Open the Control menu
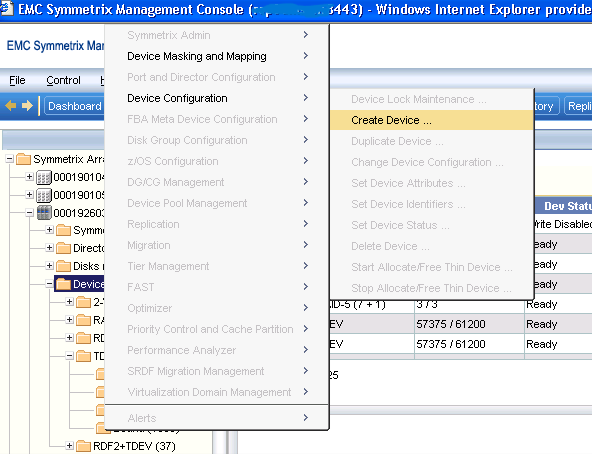 63,80
